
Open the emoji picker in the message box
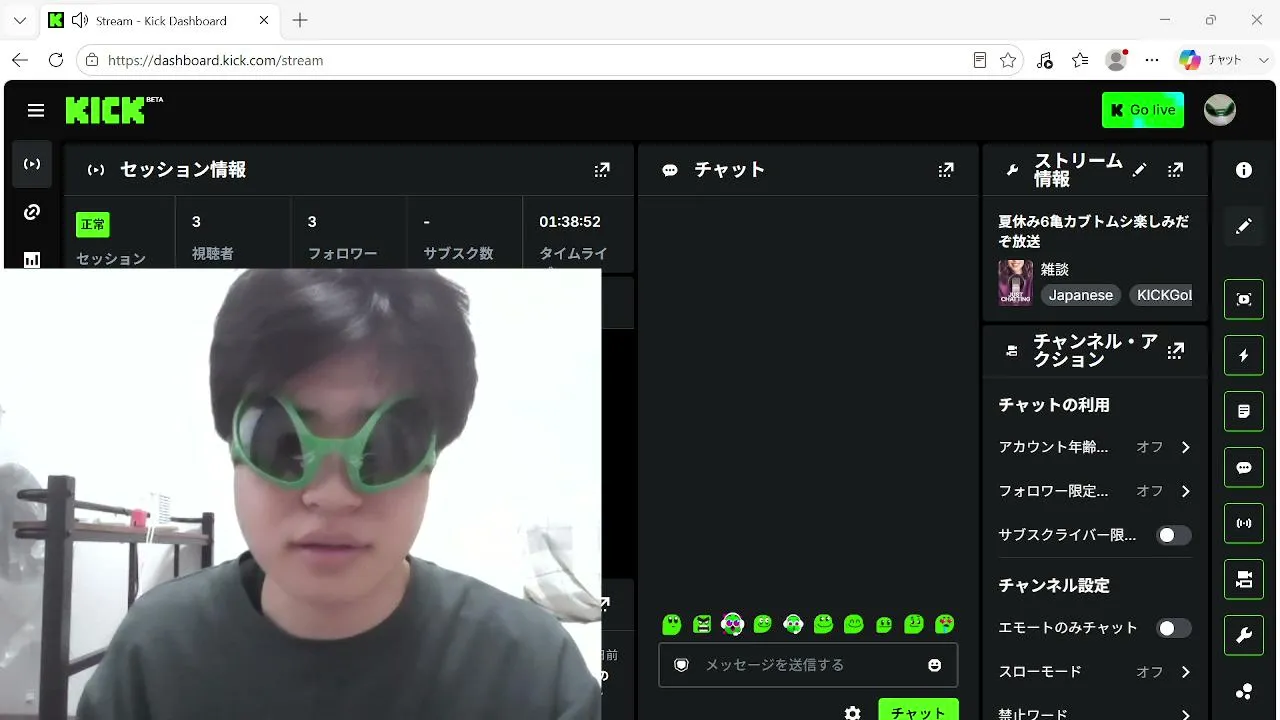tap(935, 665)
